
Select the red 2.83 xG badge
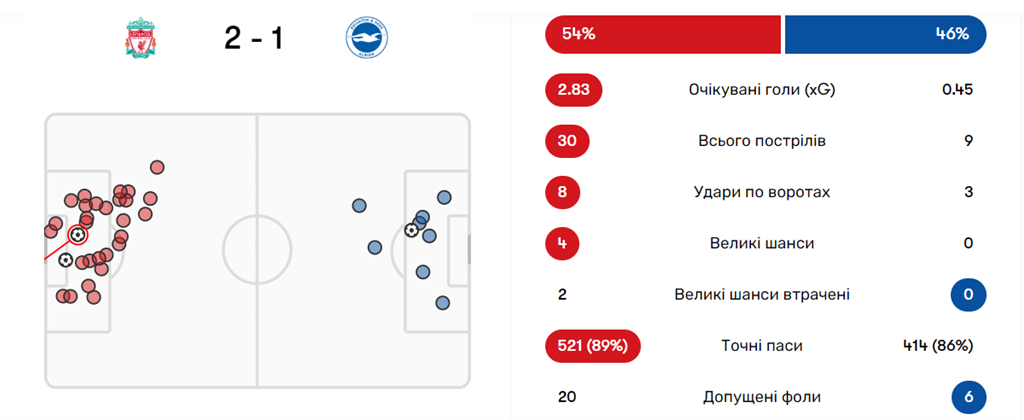coord(574,90)
